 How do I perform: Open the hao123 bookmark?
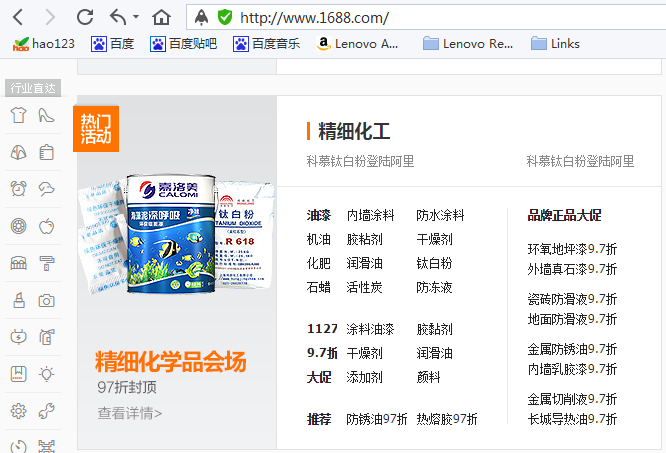43,44
